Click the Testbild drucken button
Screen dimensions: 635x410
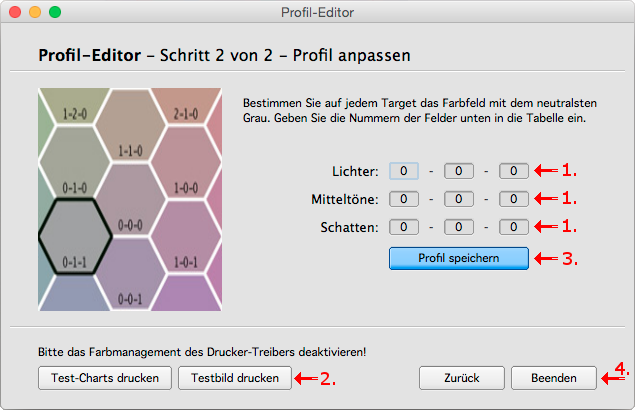coord(235,379)
